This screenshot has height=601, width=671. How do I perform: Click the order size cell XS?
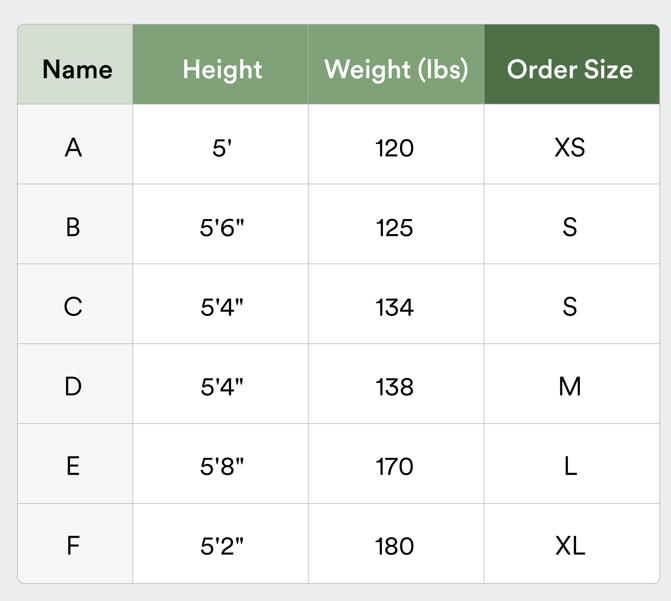[570, 148]
